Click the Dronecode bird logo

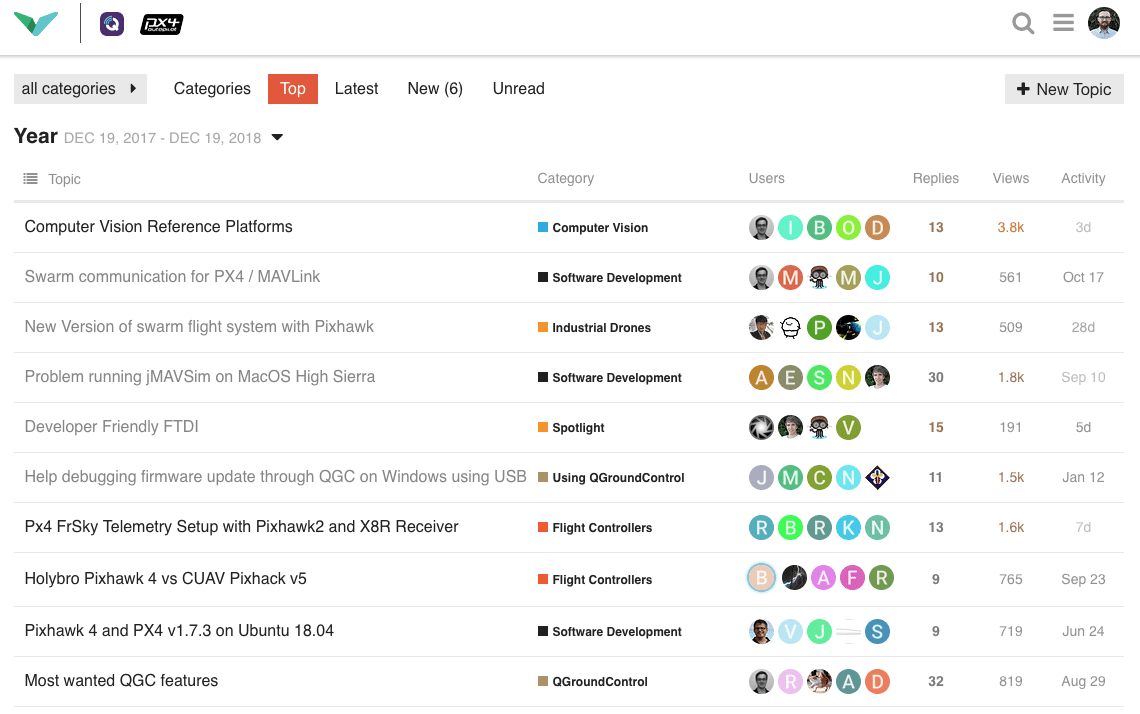(36, 23)
